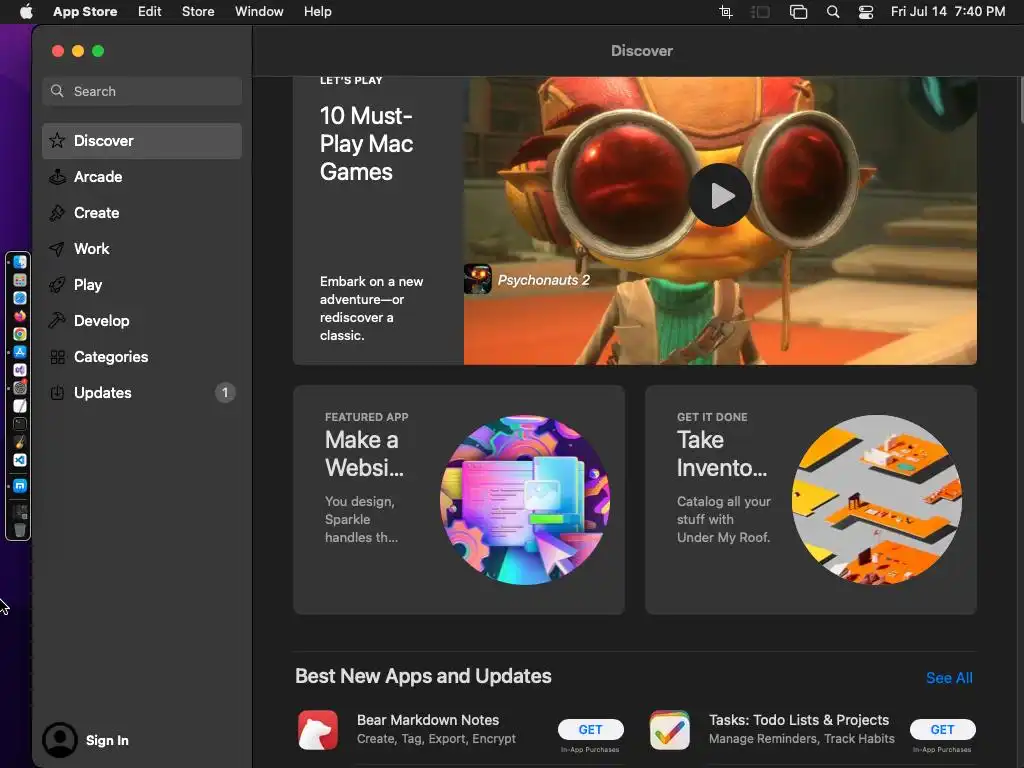Open Firefox from the dock
Image resolution: width=1024 pixels, height=768 pixels.
pos(20,316)
